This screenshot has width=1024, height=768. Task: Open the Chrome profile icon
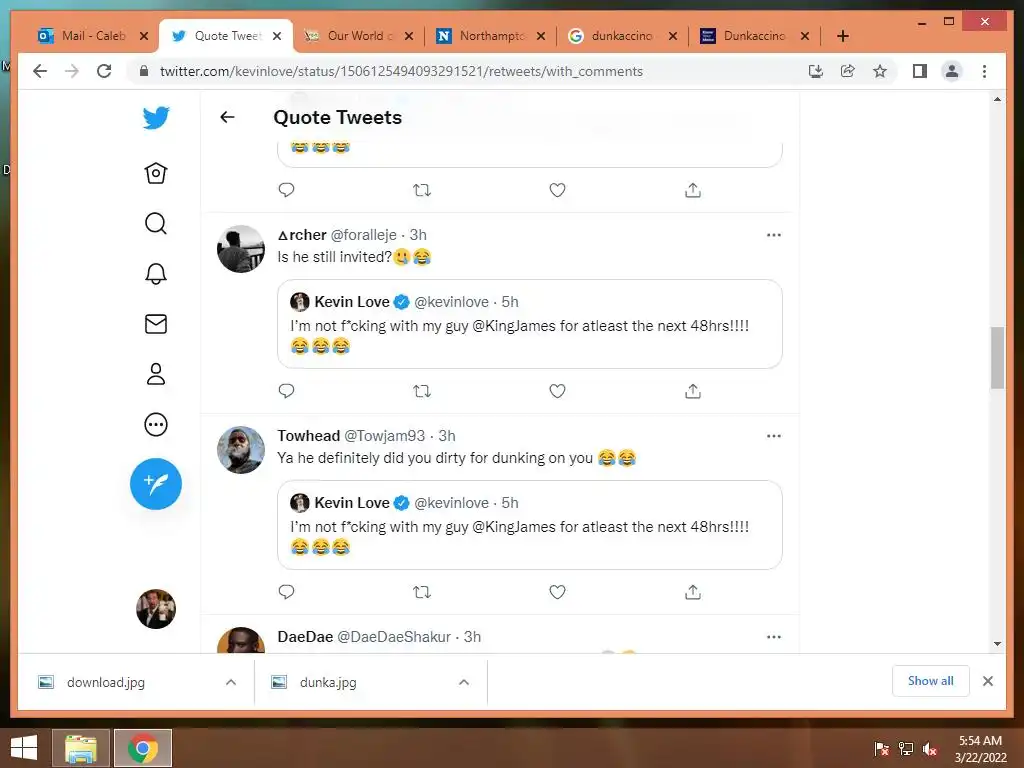point(952,71)
